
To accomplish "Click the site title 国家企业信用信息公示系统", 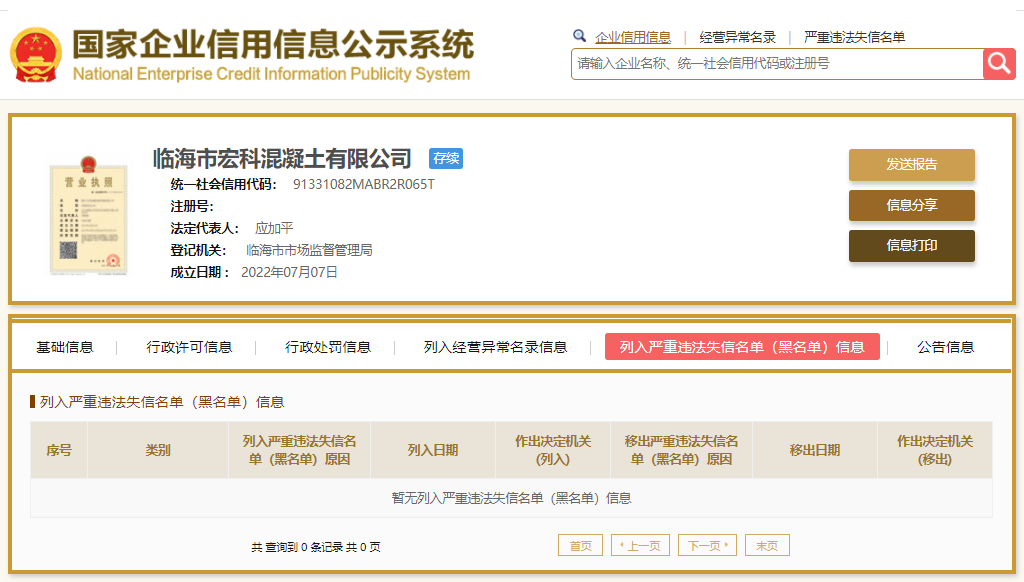I will click(273, 44).
